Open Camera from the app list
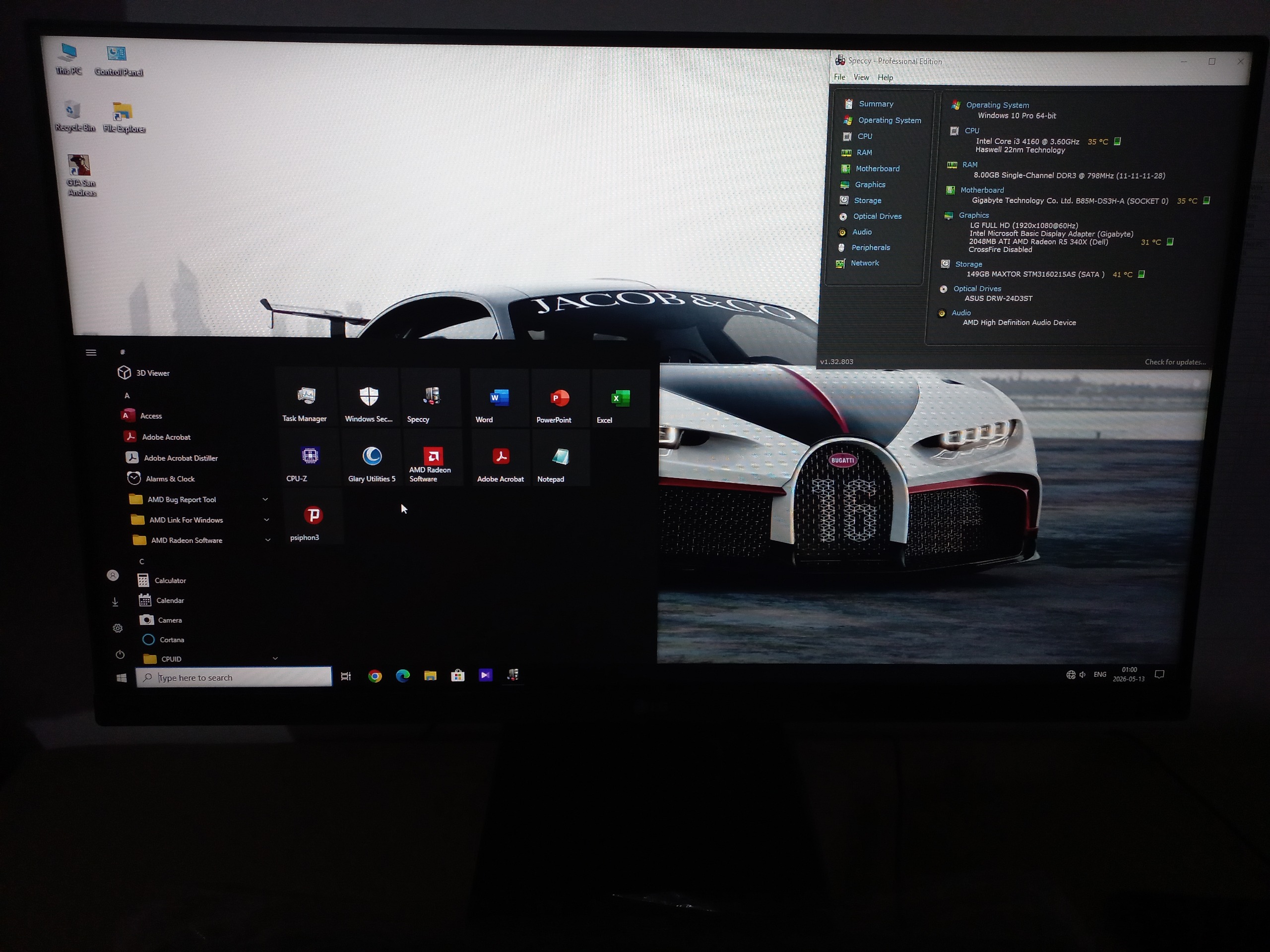This screenshot has width=1270, height=952. point(161,620)
